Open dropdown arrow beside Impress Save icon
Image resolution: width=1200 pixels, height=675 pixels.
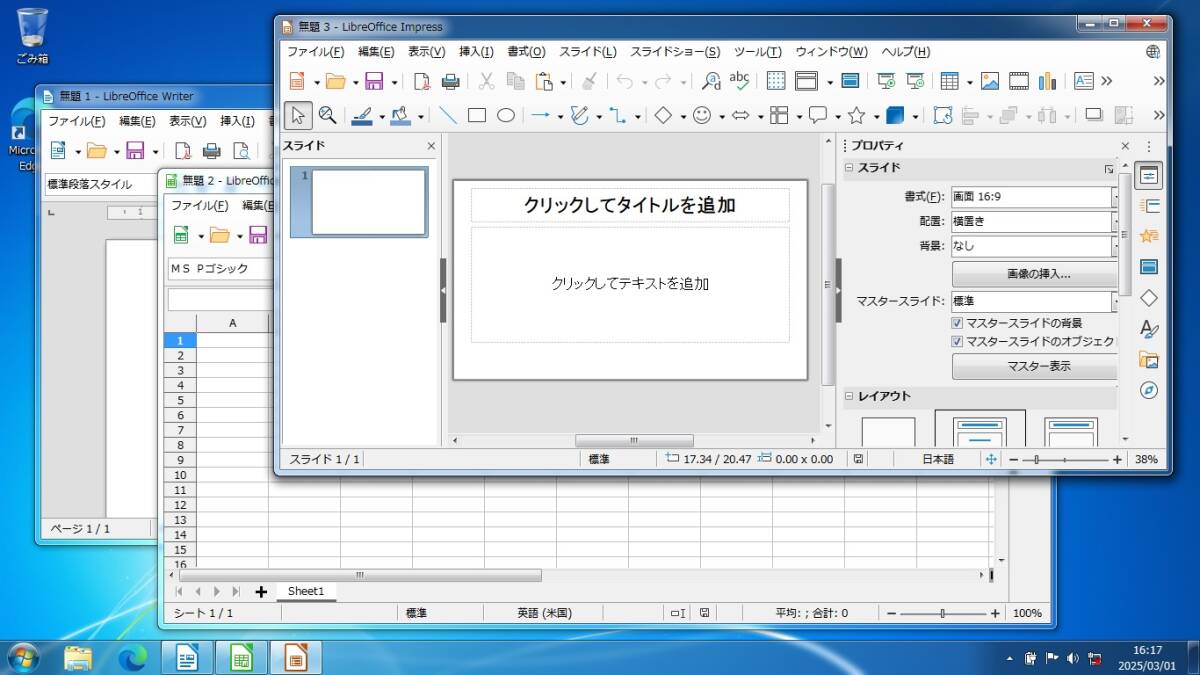[394, 82]
